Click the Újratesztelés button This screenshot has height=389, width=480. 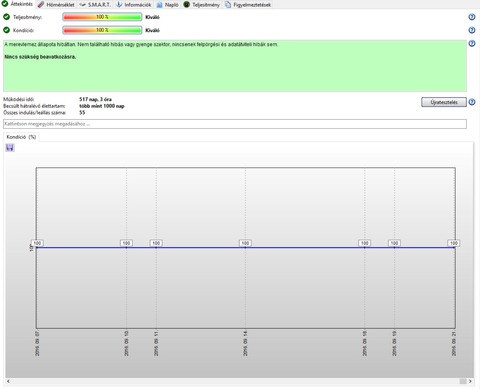tap(444, 102)
